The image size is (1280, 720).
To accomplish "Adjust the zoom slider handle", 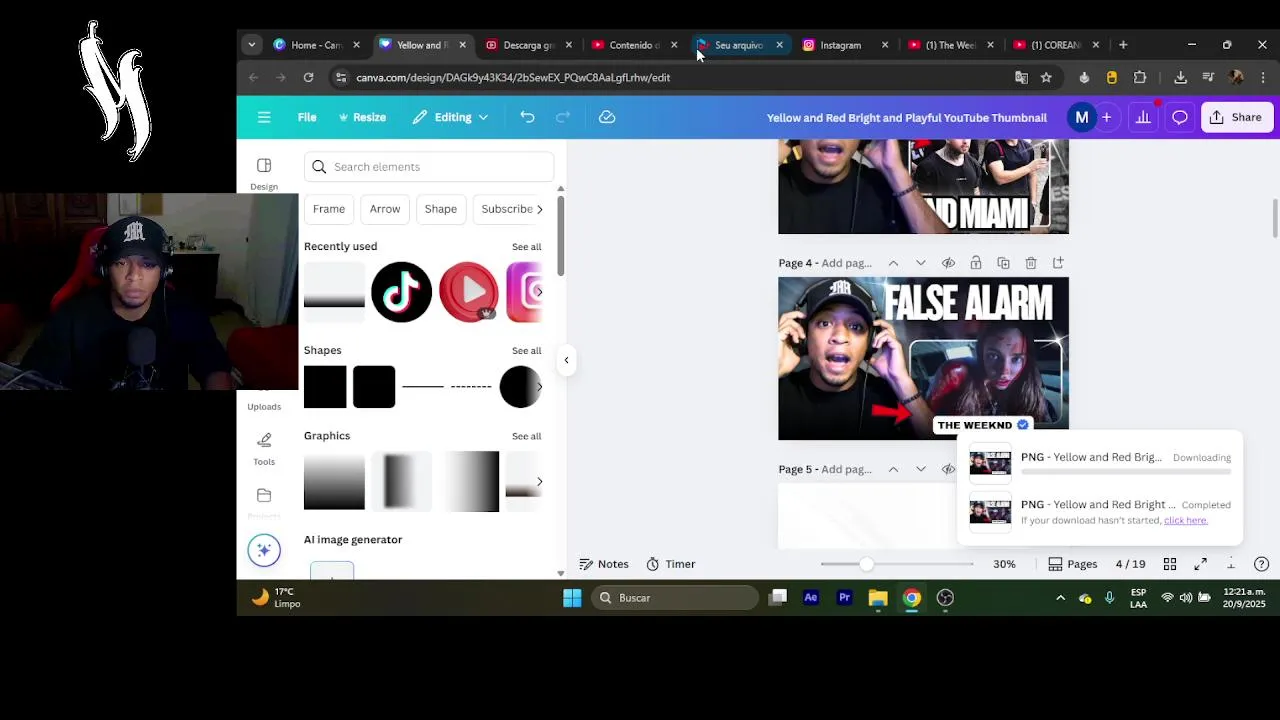I will click(866, 564).
